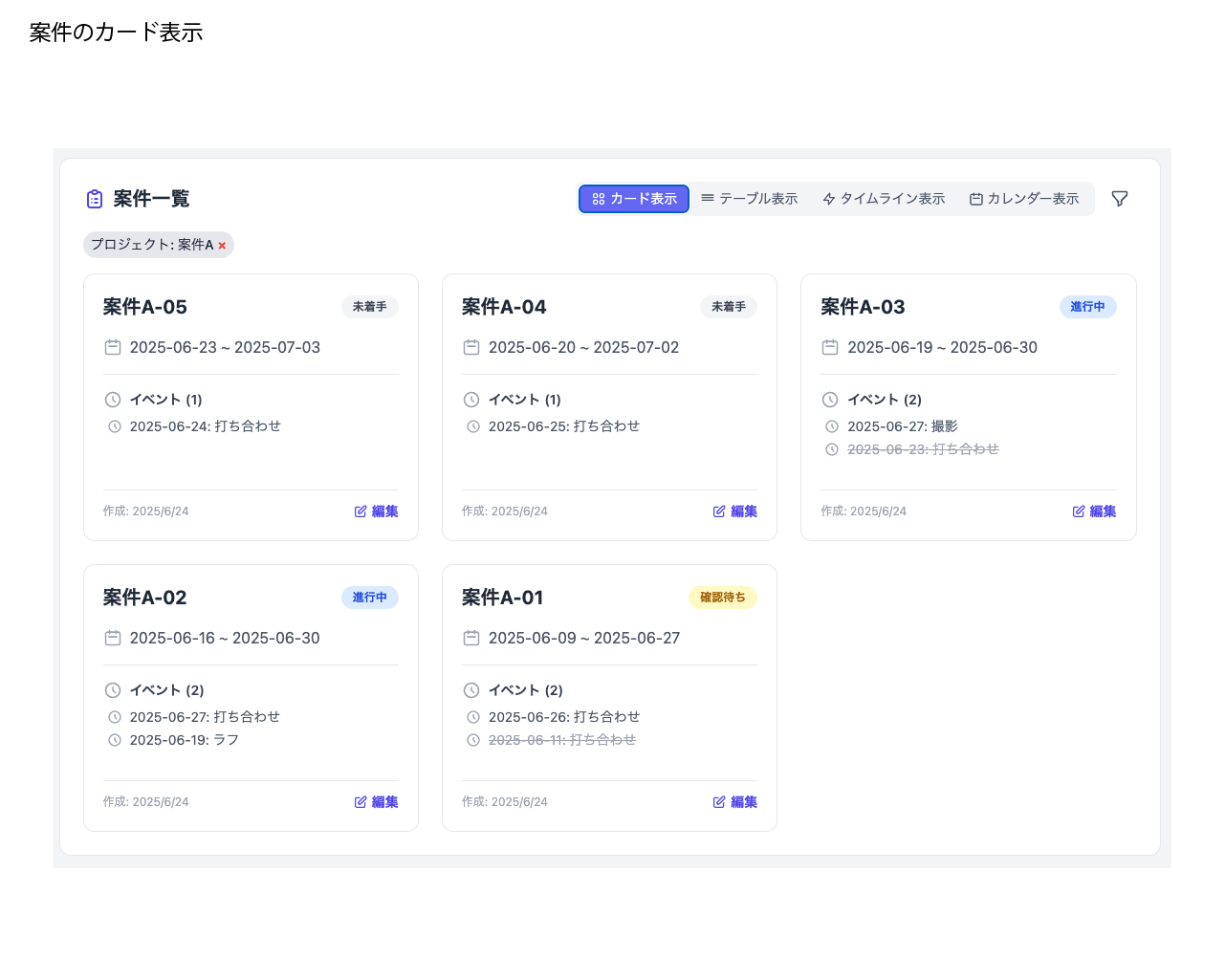This screenshot has height=980, width=1225.
Task: Open the 案件A-03 card title
Action: [863, 307]
